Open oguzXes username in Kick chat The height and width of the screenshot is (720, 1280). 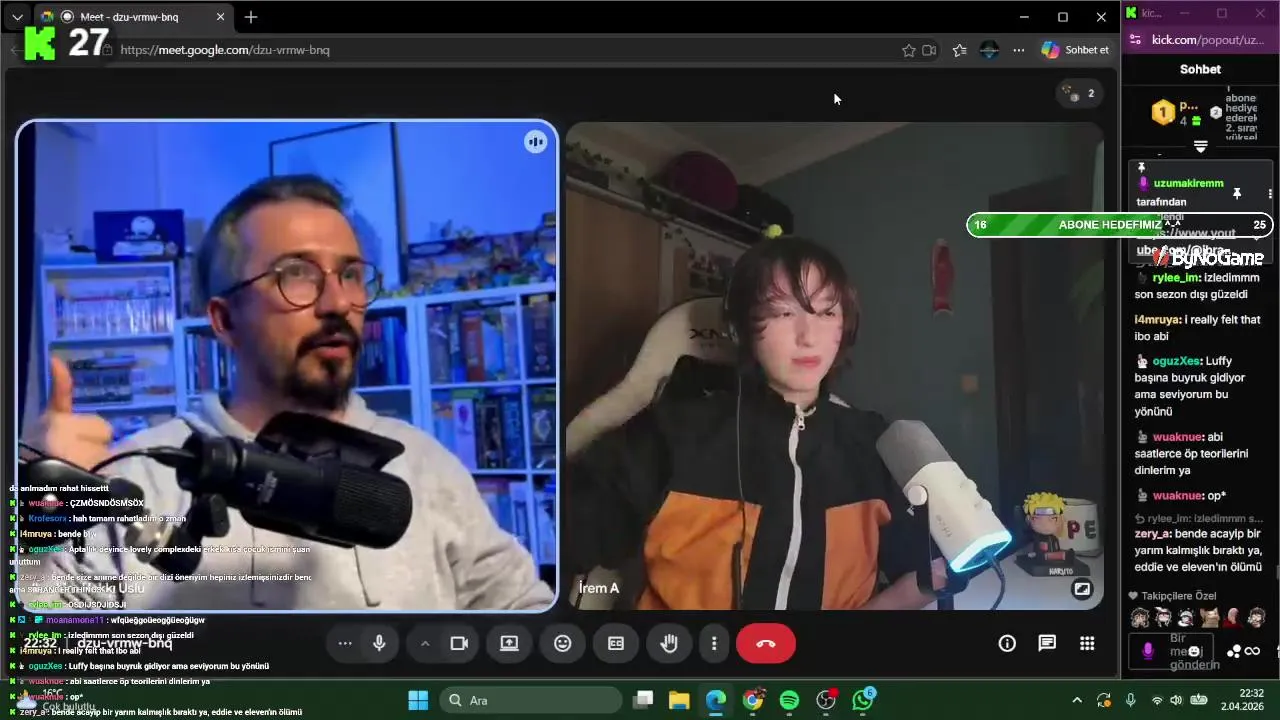pos(1176,361)
